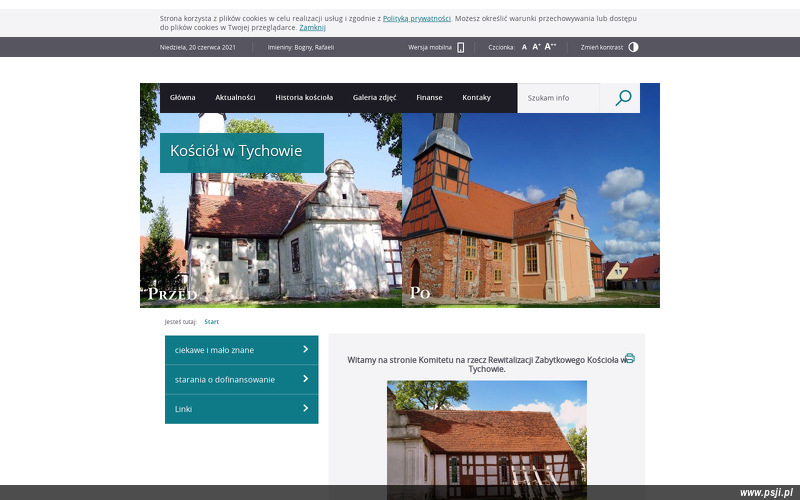Go to Aktualności menu item
This screenshot has width=800, height=500.
point(235,98)
